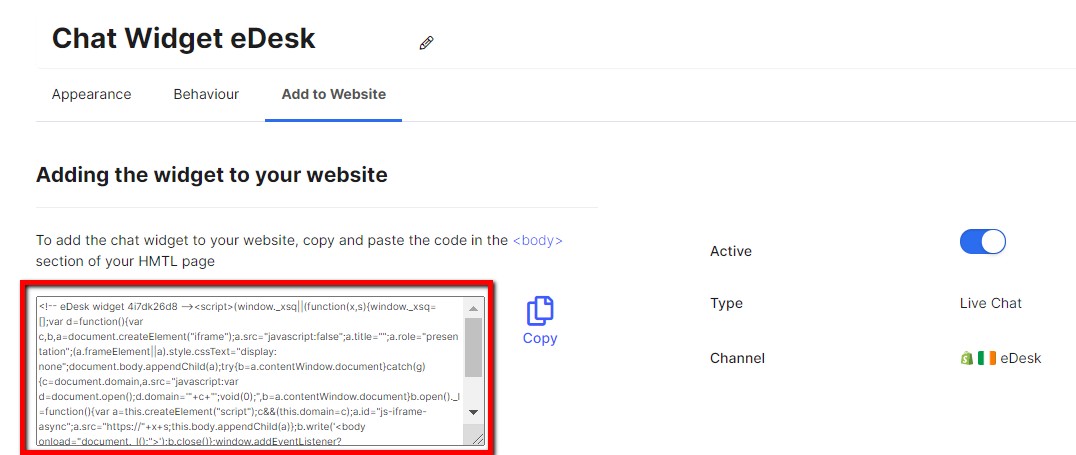Click the <body> link in the instructions
Viewport: 1076px width, 455px height.
point(538,241)
